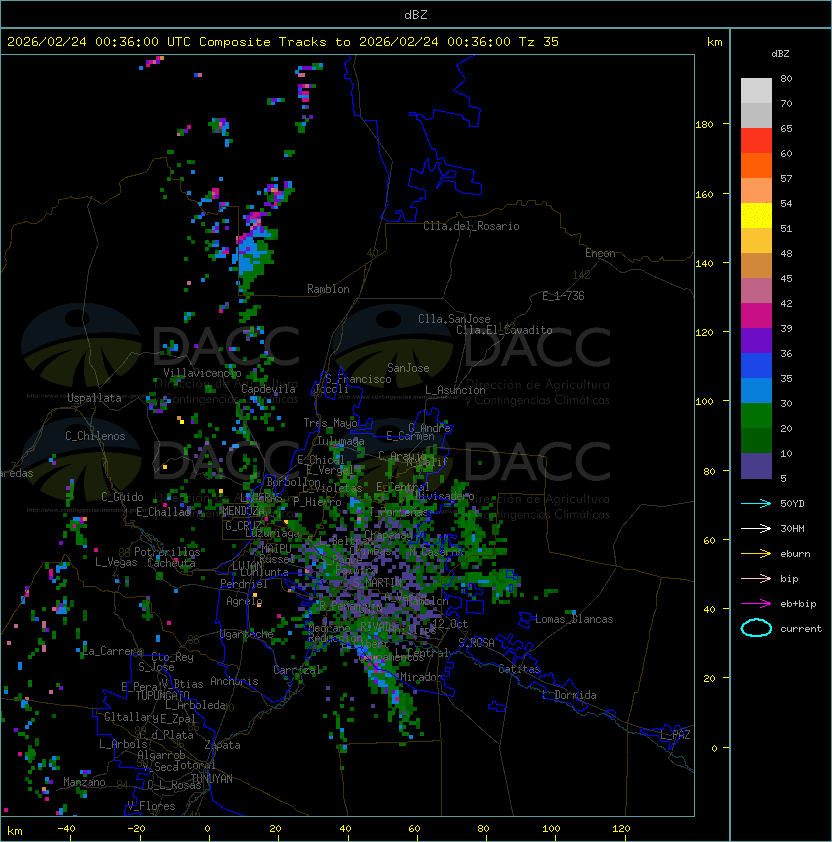Click the dBZ heading above legend

780,54
